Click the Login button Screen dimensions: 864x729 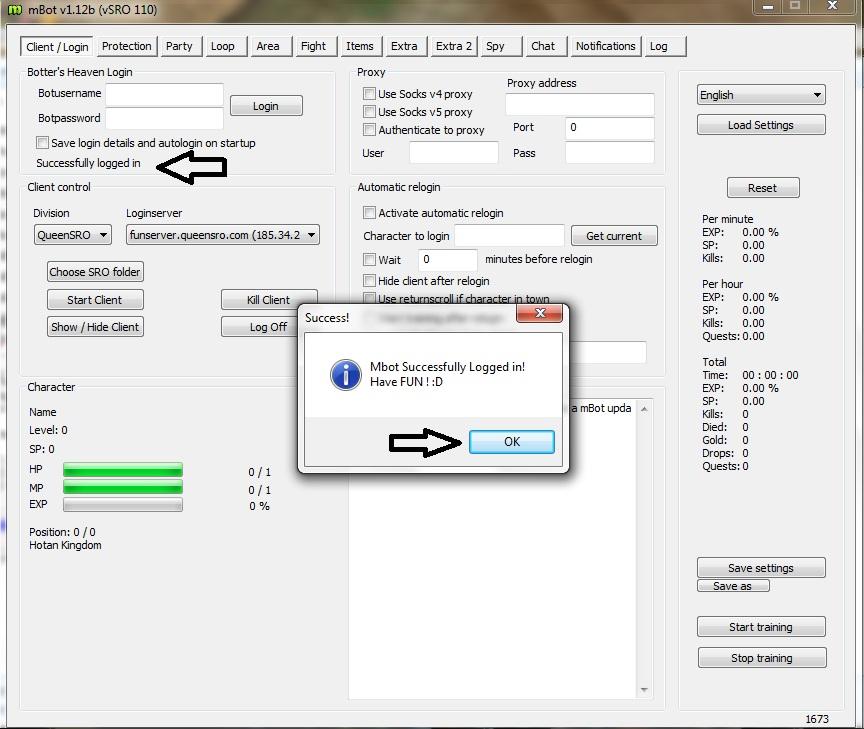266,106
